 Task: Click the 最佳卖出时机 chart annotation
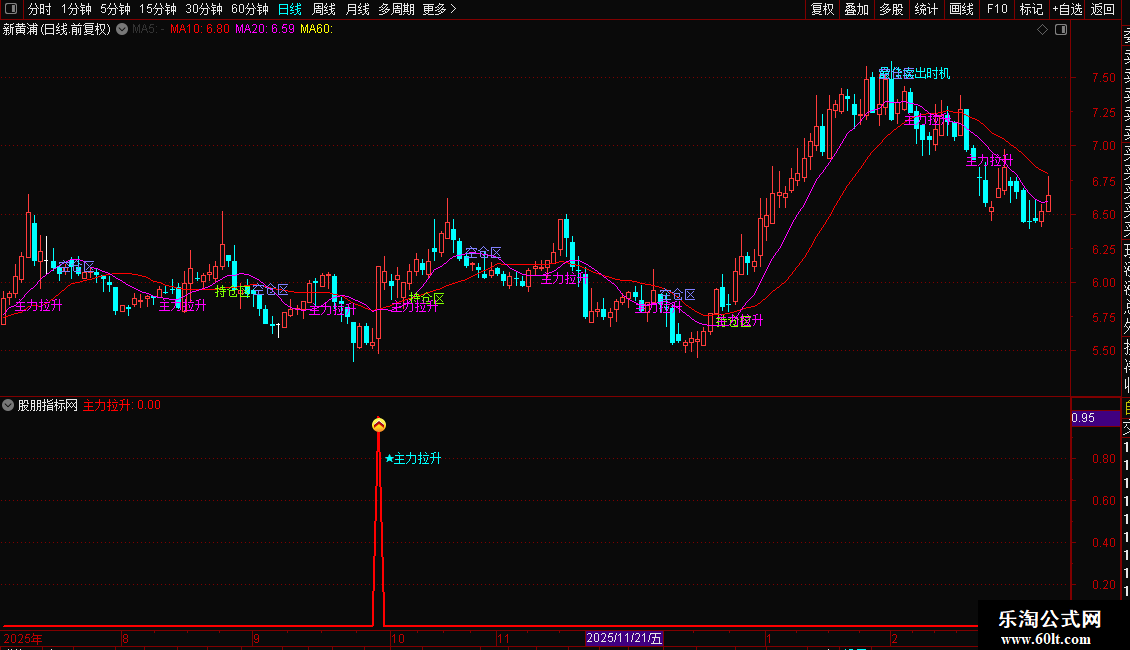[x=914, y=74]
